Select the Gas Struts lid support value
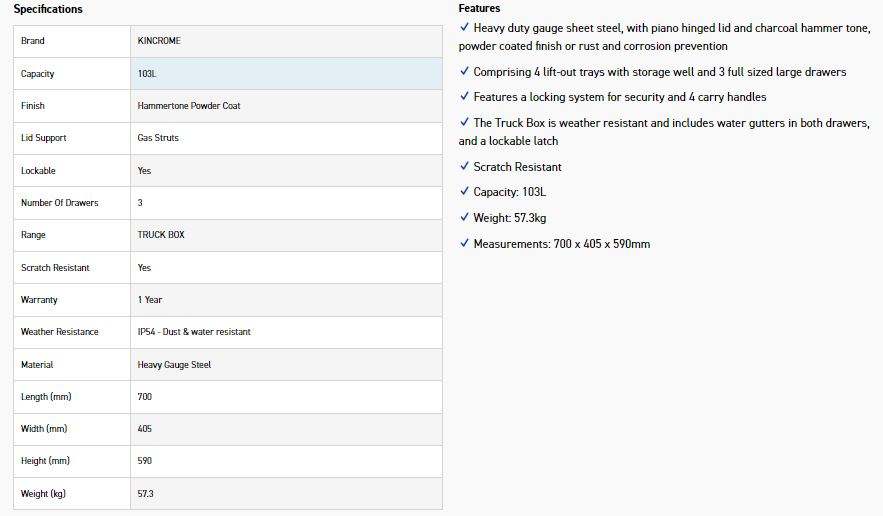This screenshot has width=883, height=516. tap(158, 137)
